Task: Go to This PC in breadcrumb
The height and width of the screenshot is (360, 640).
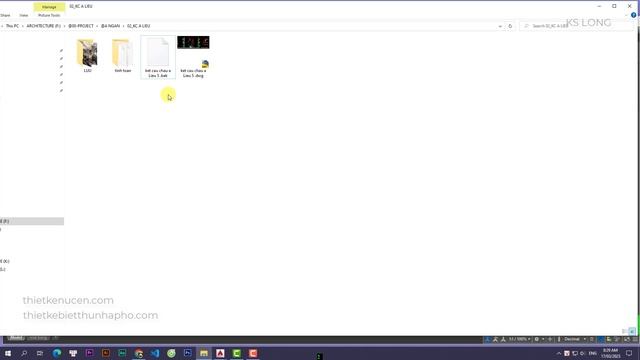Action: click(12, 26)
